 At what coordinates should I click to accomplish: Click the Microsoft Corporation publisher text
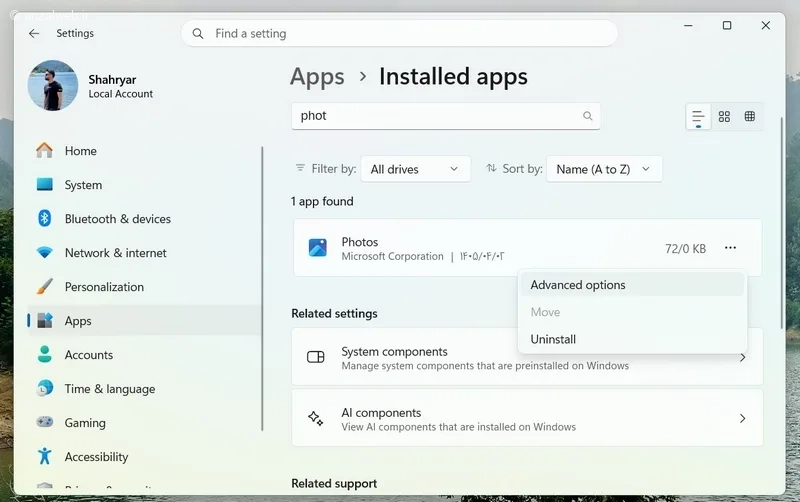point(392,256)
